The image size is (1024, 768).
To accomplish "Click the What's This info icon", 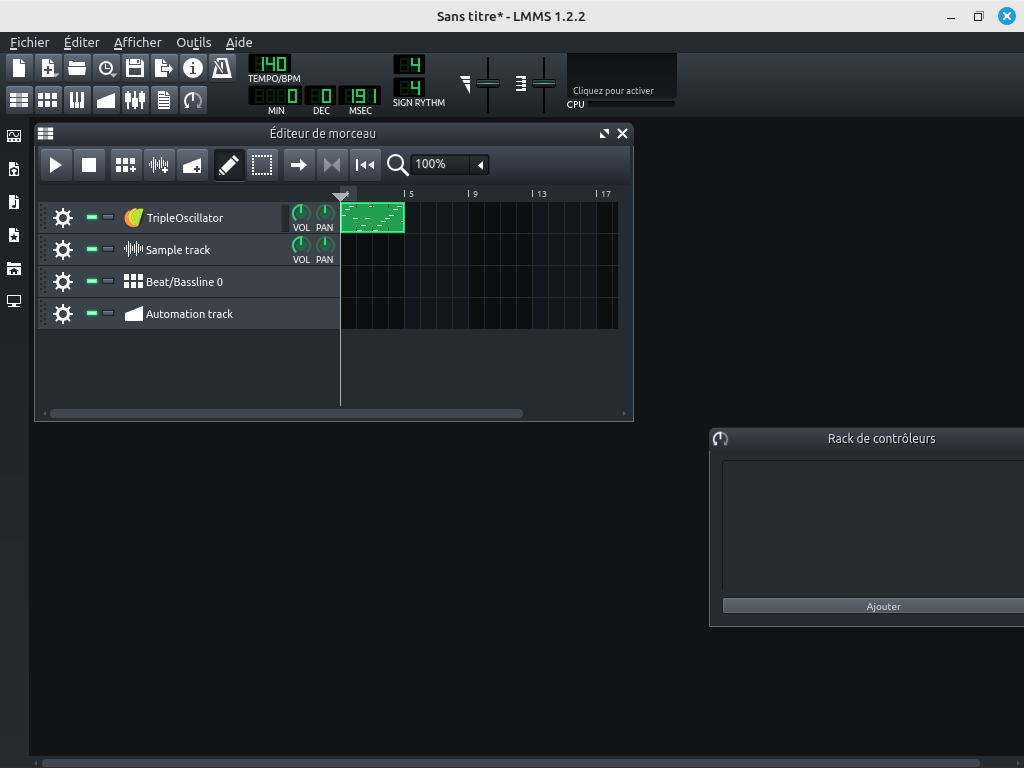I will (193, 68).
